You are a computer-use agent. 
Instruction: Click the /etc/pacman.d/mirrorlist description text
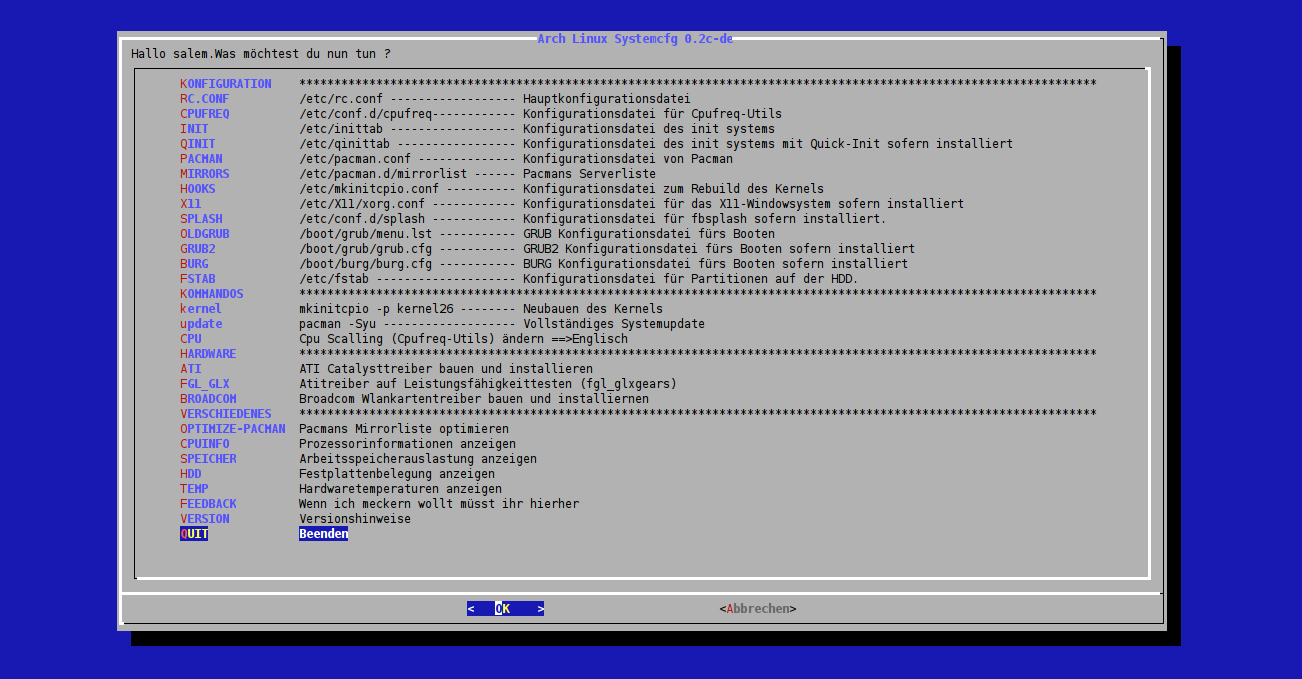(x=477, y=174)
